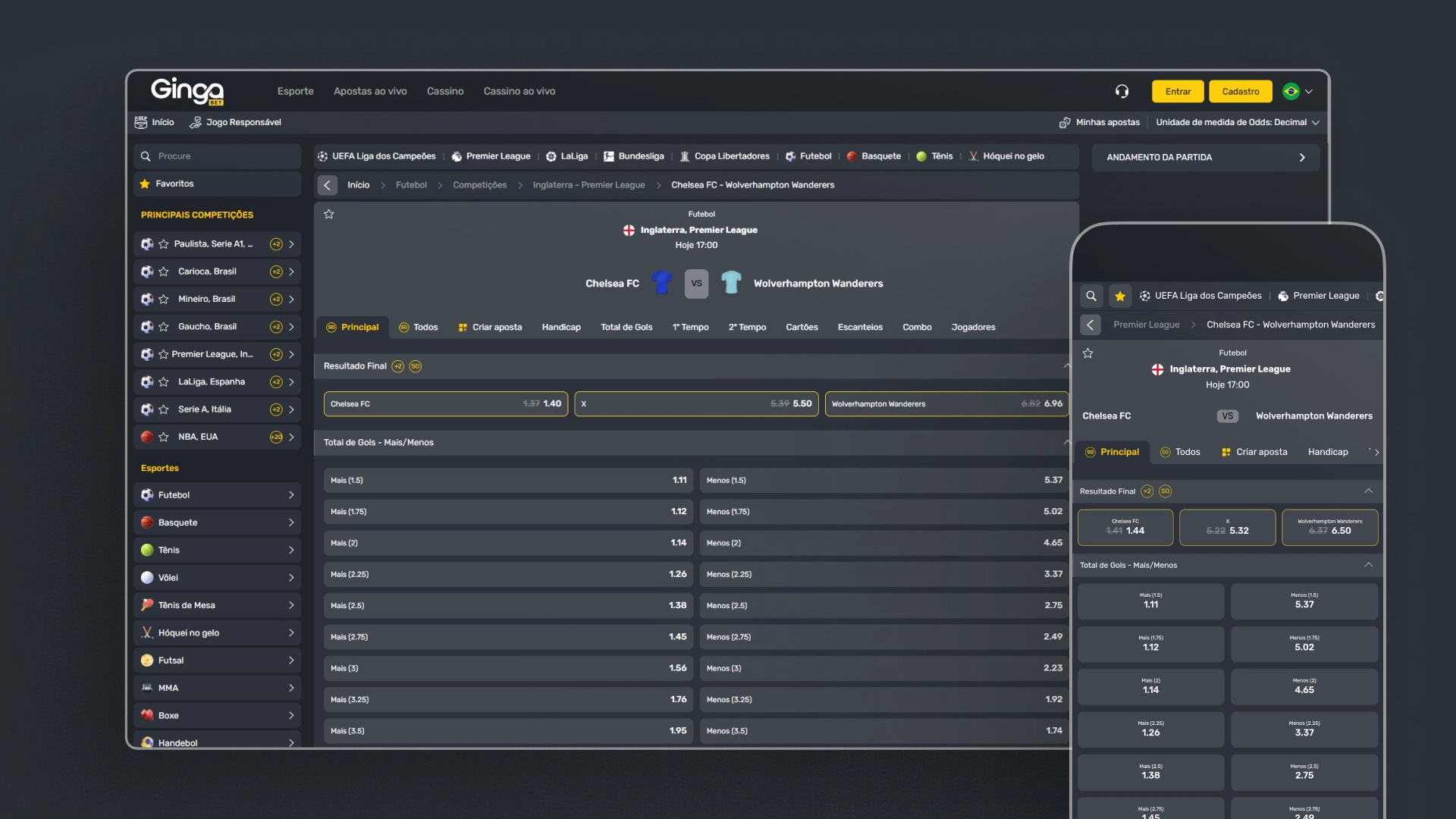This screenshot has height=819, width=1456.
Task: Open the Tênis top shortcut
Action: [934, 156]
